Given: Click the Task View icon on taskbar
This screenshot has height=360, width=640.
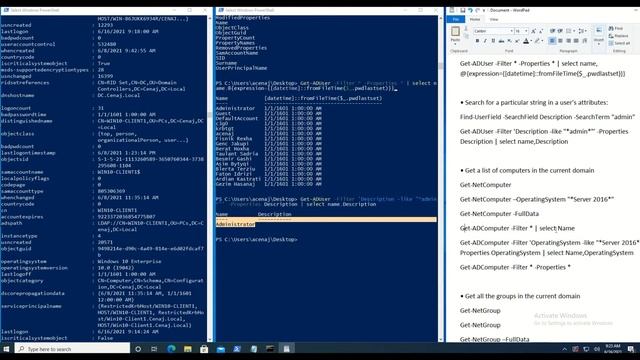Looking at the screenshot, I should coord(154,349).
